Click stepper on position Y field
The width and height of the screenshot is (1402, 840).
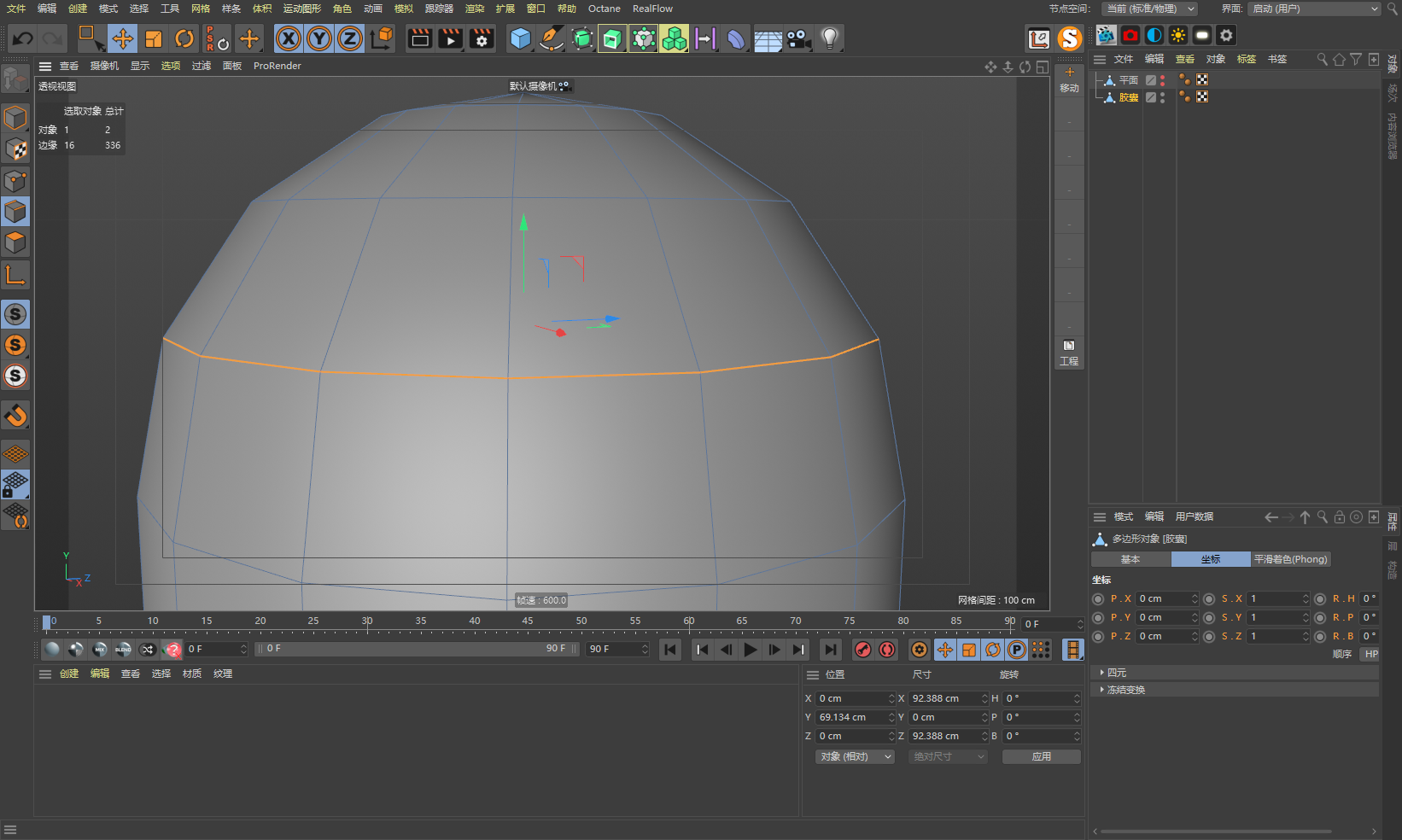coord(891,718)
